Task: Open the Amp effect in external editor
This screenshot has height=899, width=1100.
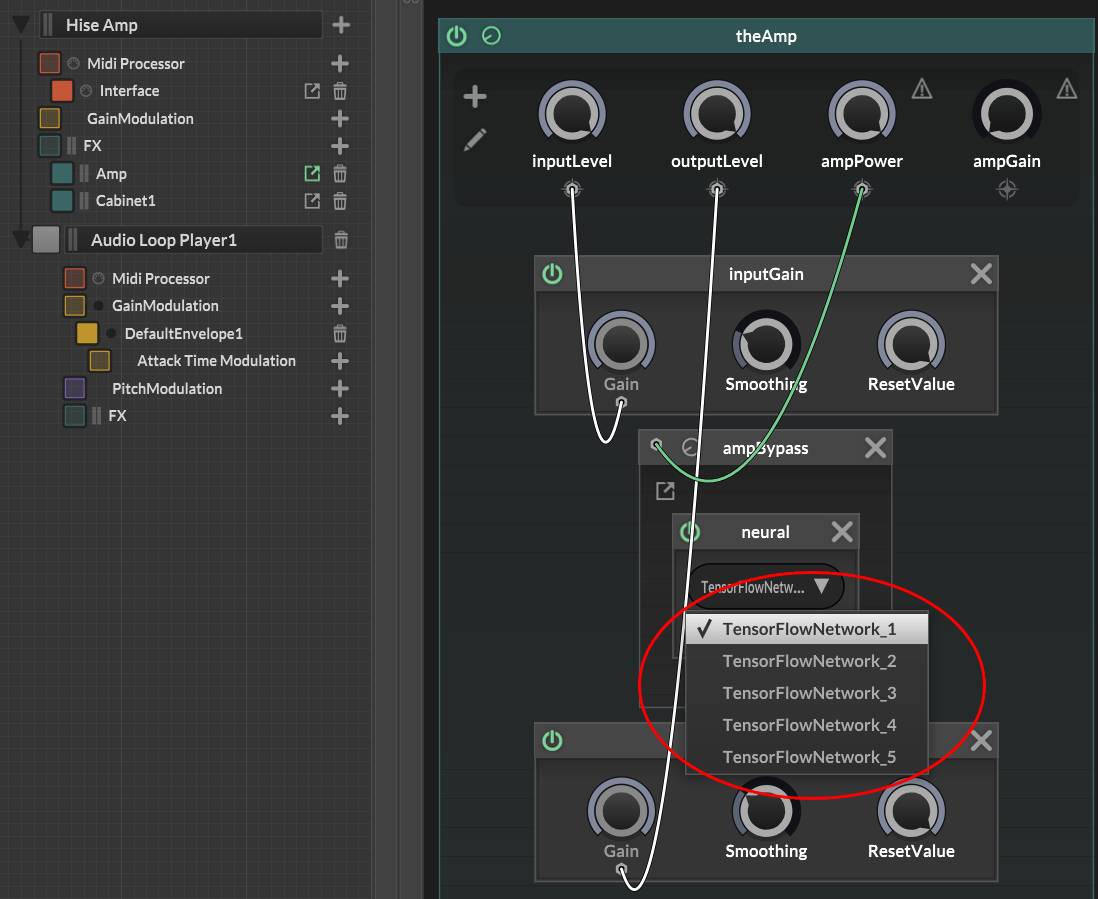Action: coord(312,174)
